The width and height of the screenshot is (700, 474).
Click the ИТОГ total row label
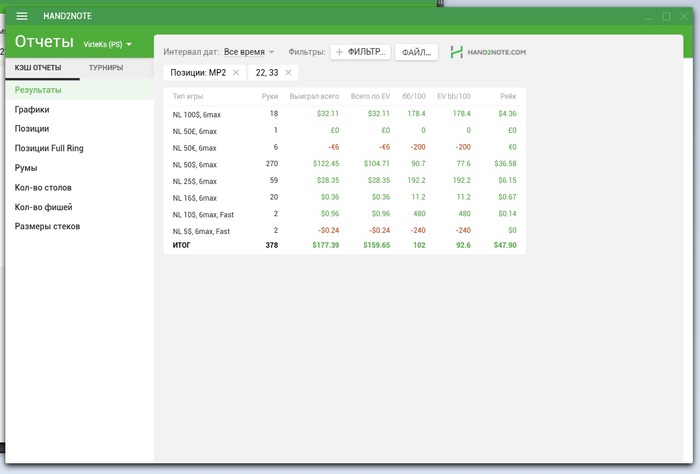[x=182, y=245]
